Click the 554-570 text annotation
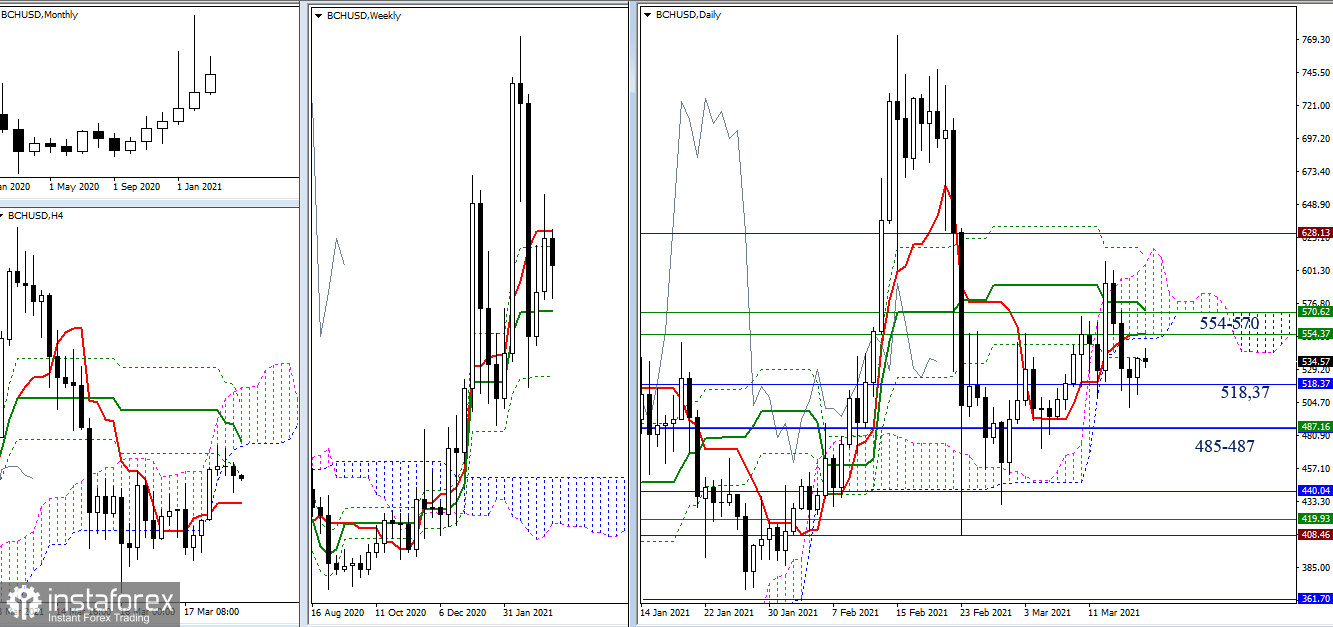Screen dimensions: 1333x627 point(1229,324)
